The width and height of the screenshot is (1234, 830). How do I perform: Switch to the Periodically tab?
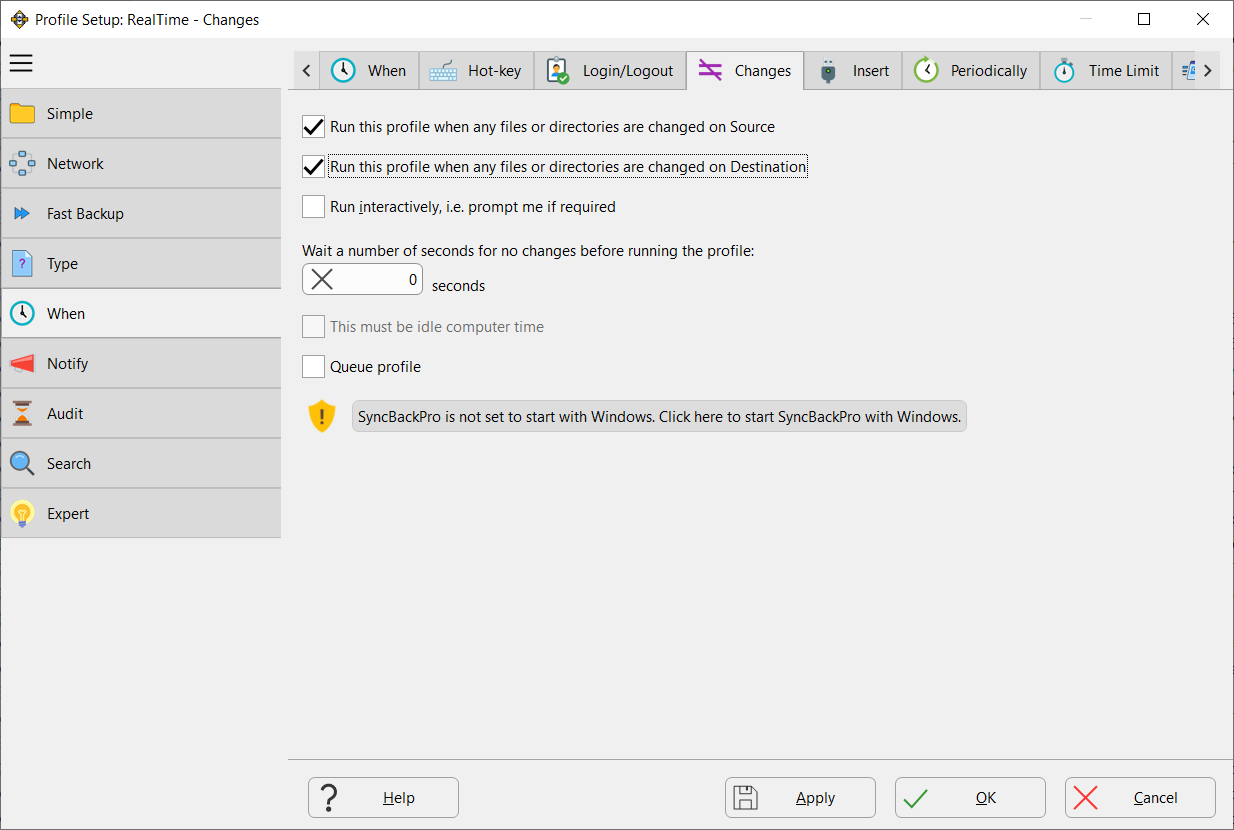point(971,71)
